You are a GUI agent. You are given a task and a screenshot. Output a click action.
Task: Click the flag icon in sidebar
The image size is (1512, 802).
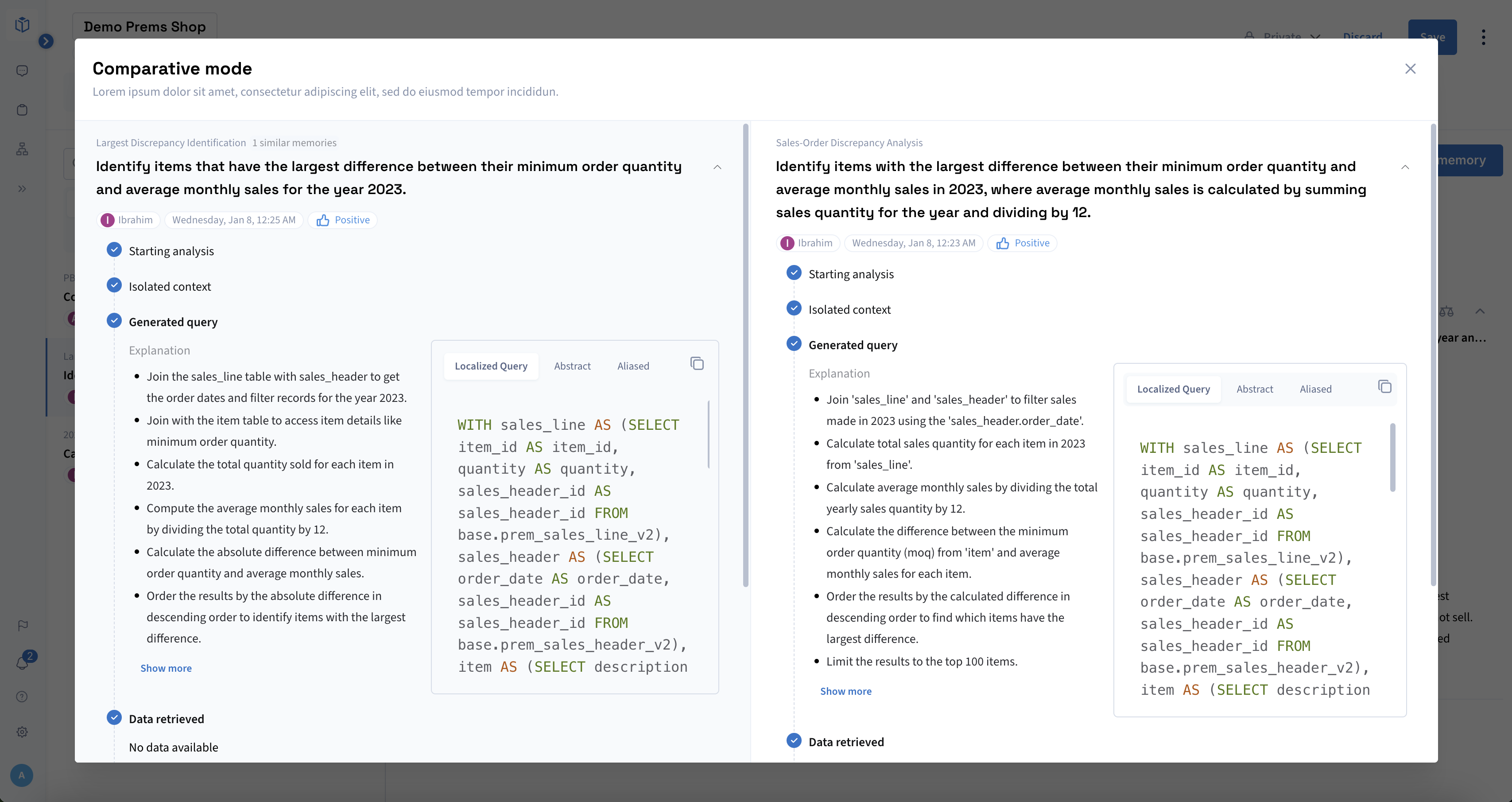pyautogui.click(x=22, y=626)
